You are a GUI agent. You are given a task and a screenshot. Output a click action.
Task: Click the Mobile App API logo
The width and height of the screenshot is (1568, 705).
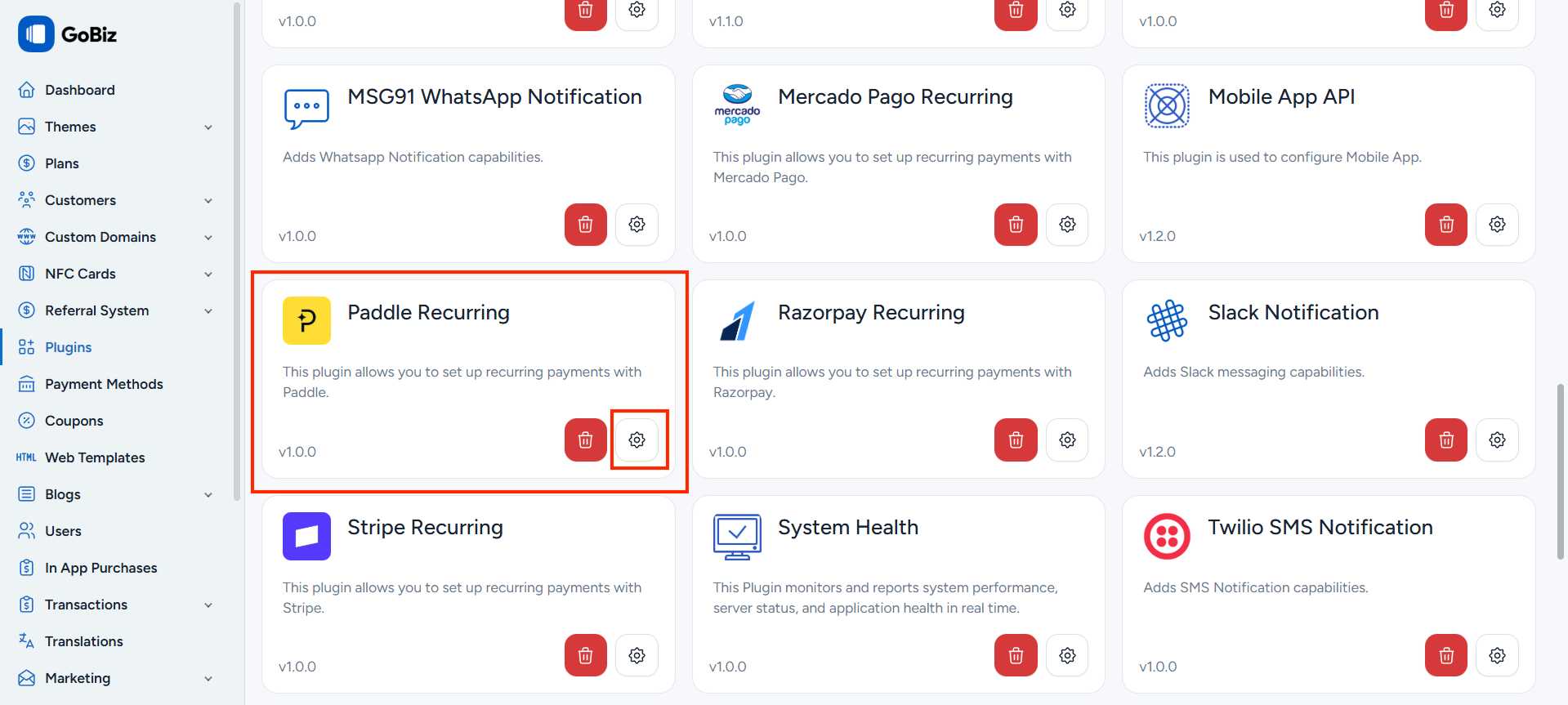point(1167,105)
